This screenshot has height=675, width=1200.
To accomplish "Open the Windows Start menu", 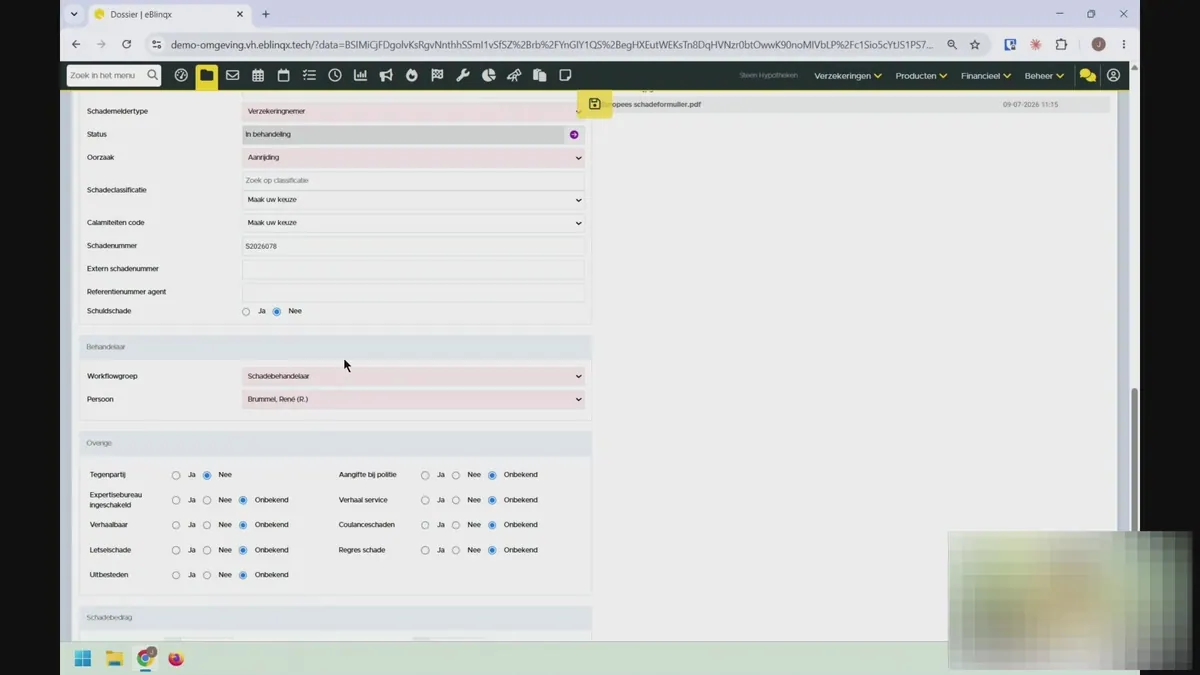I will pos(83,658).
